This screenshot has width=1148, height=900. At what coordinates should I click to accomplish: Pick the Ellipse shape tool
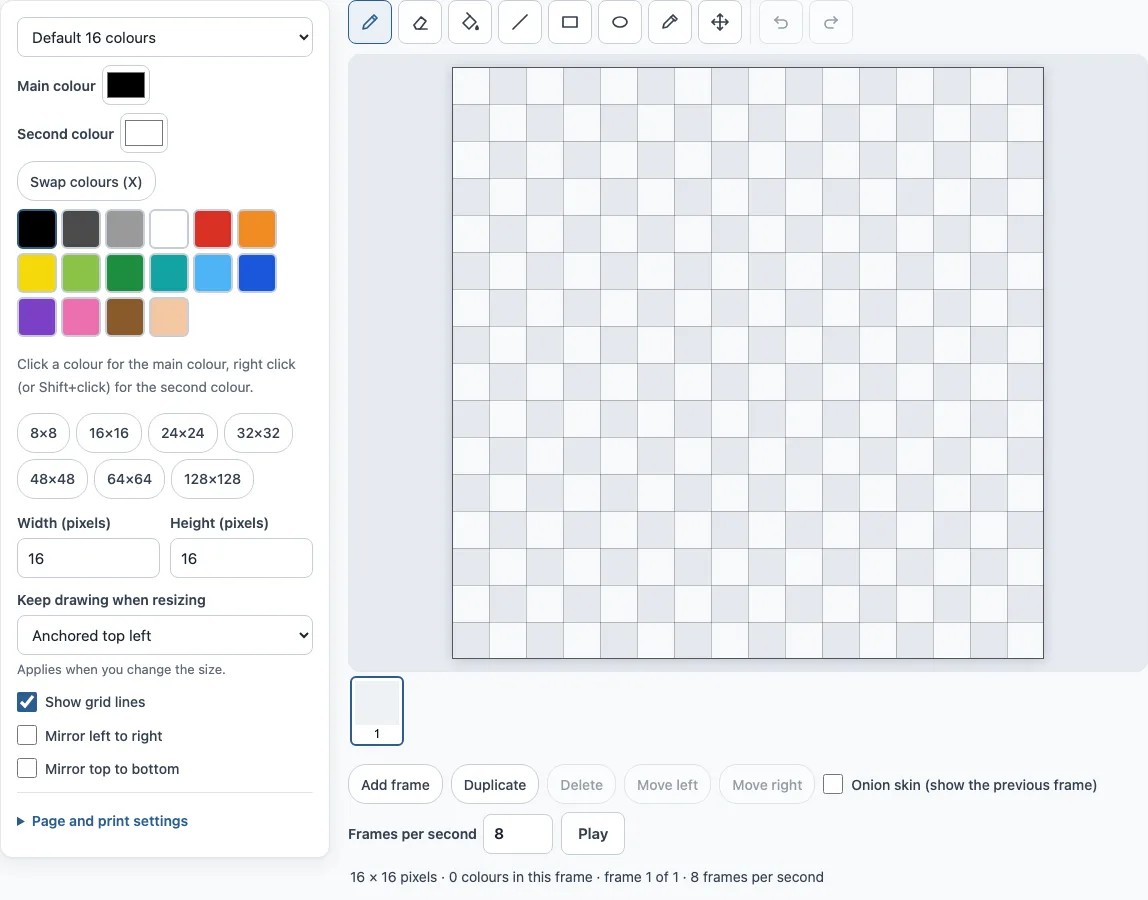(620, 23)
